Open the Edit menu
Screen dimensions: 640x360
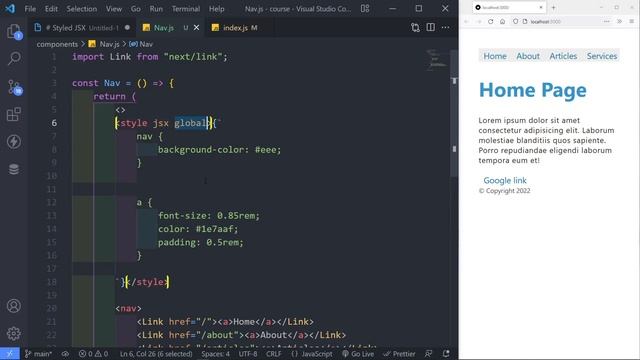coord(51,9)
